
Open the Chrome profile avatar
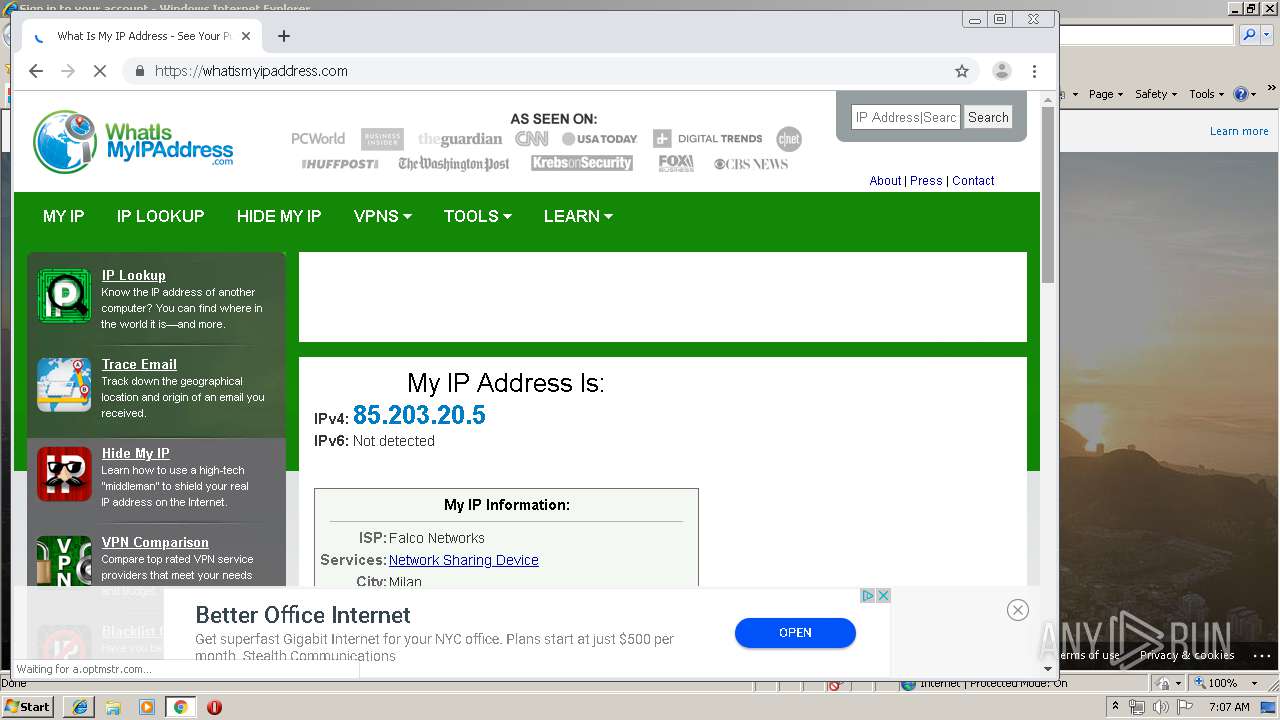[x=1001, y=71]
